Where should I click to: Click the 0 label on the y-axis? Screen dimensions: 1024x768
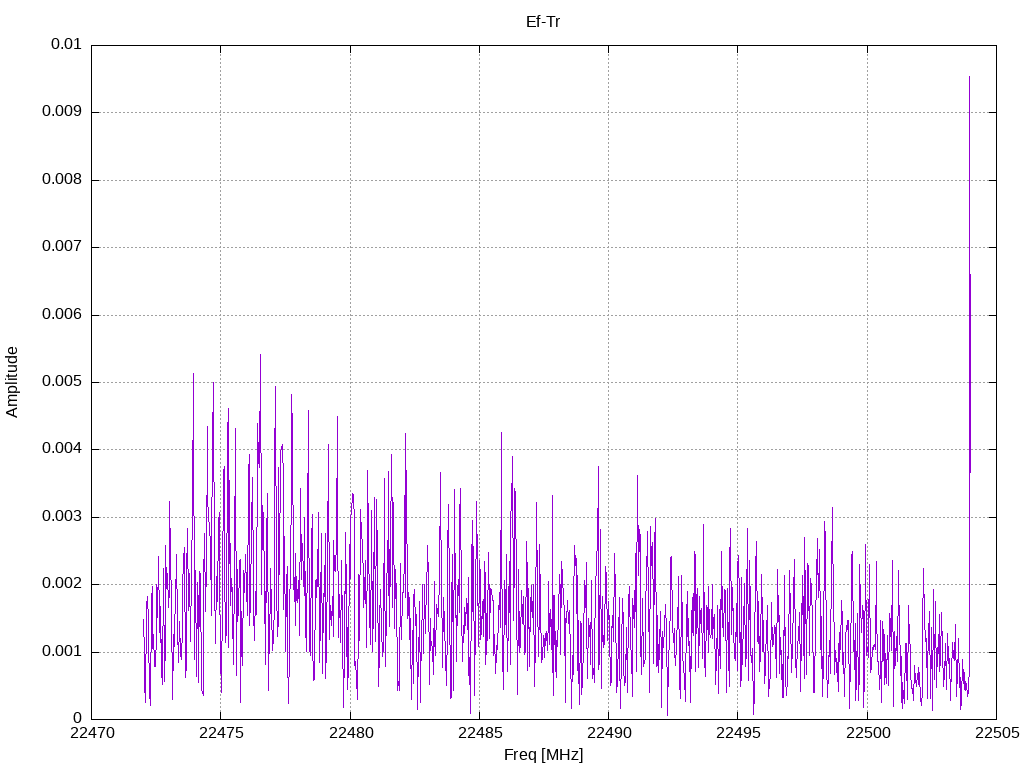tap(77, 719)
